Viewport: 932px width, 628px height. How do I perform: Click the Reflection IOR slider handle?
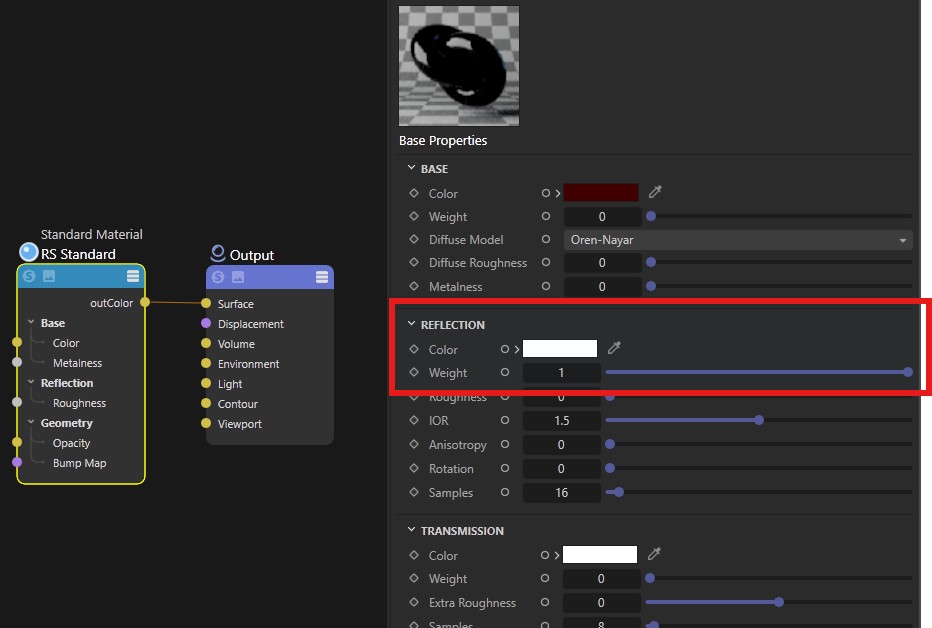pos(759,420)
